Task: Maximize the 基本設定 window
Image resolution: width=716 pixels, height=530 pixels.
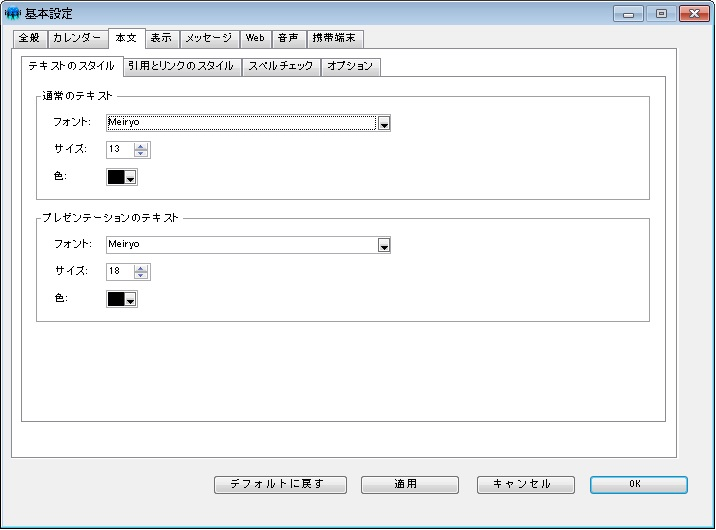Action: tap(661, 14)
